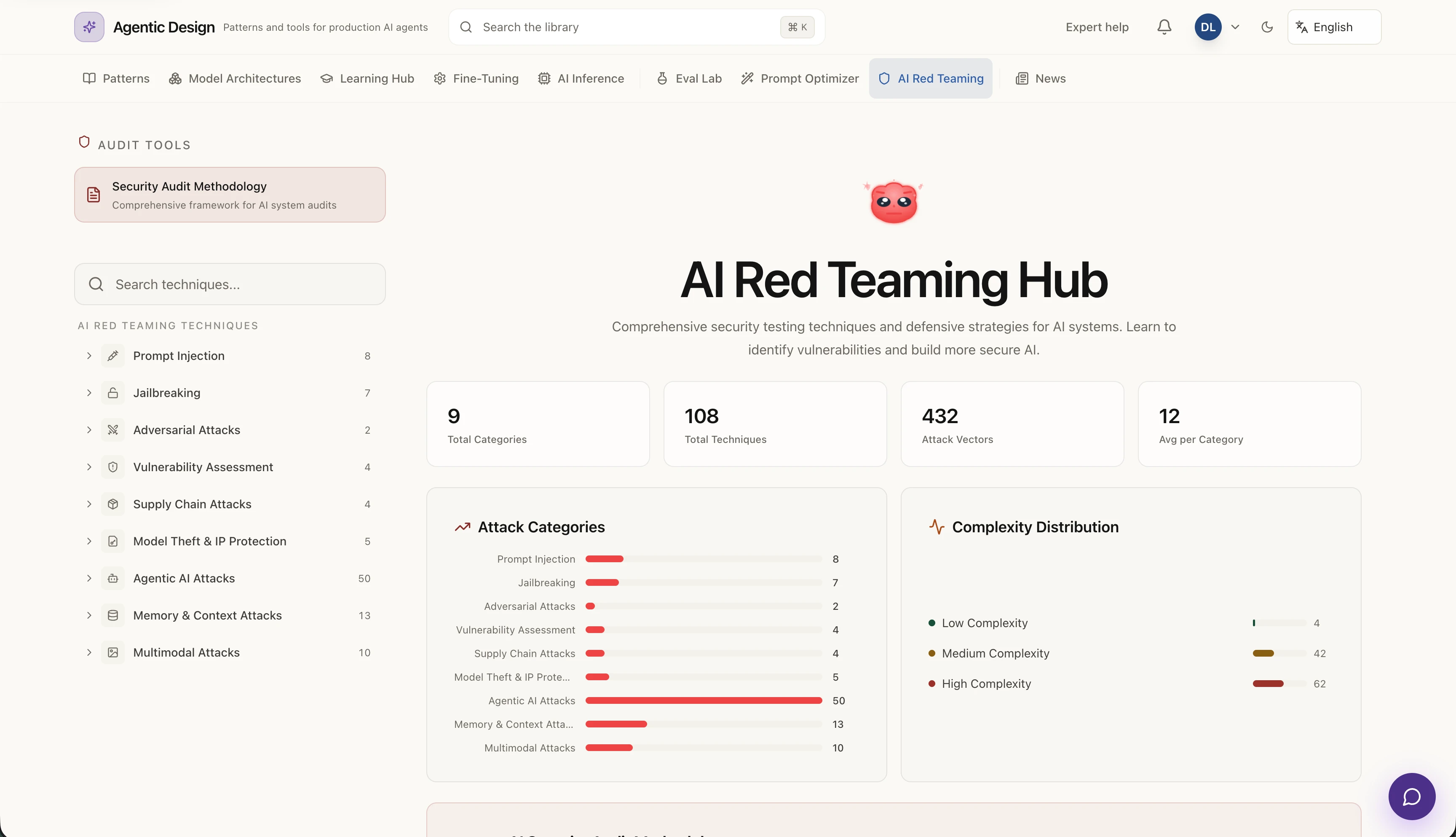Expand the Vulnerability Assessment chevron
Image resolution: width=1456 pixels, height=837 pixels.
[x=89, y=467]
